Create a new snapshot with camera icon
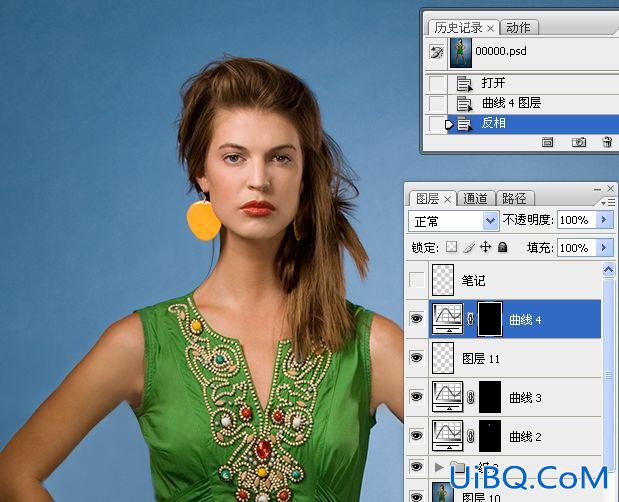Screen dimensions: 619x502 (x=579, y=142)
